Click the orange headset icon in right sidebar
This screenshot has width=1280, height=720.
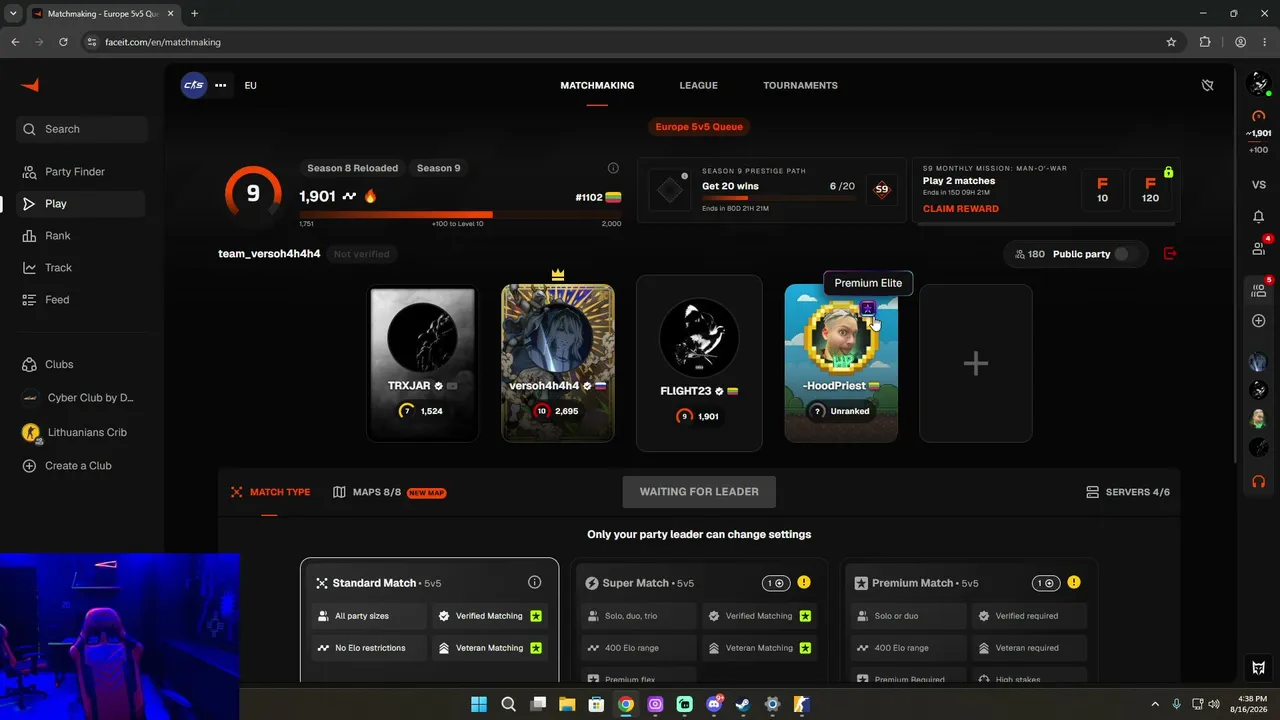pyautogui.click(x=1259, y=482)
